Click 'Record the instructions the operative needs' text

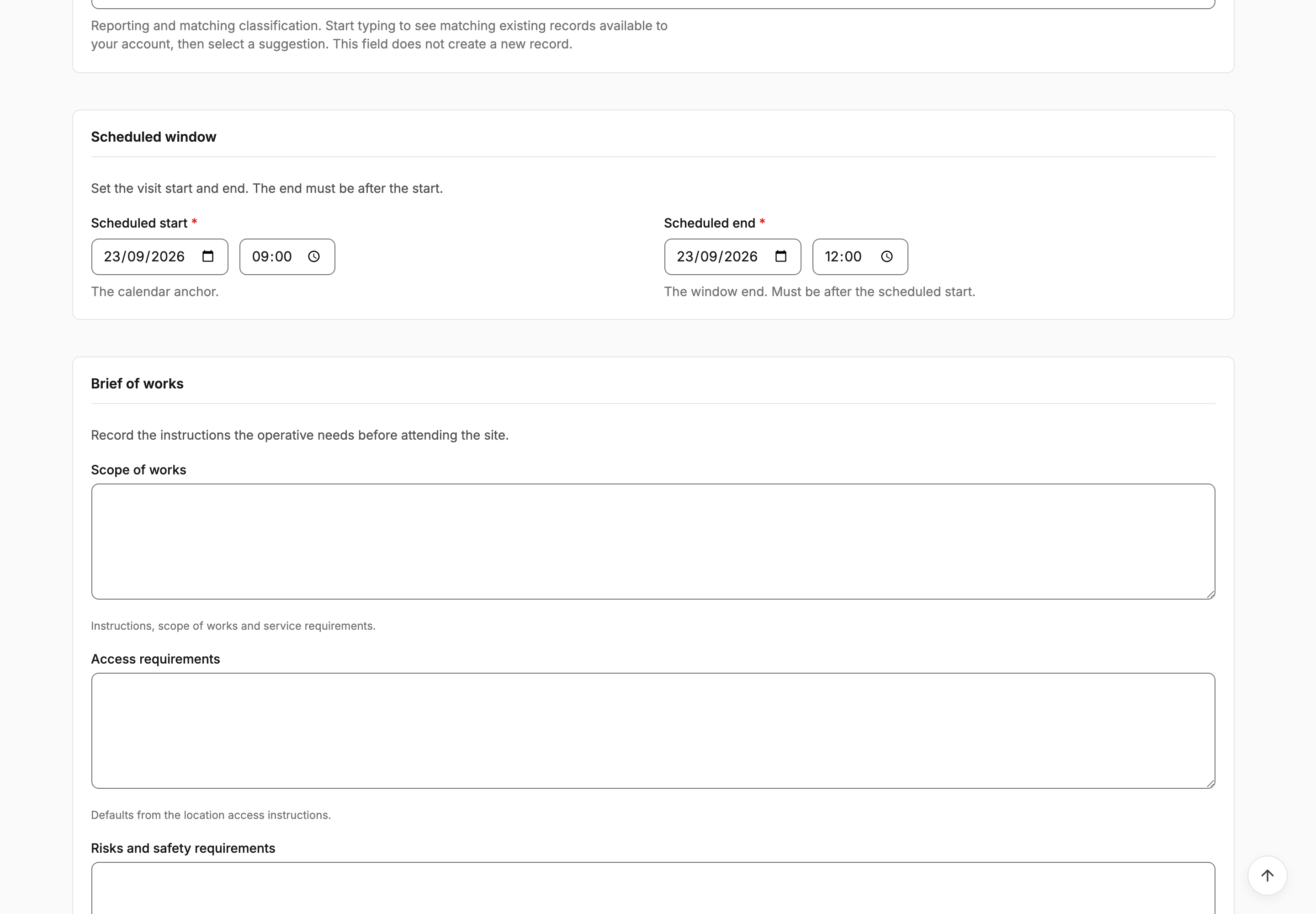(299, 435)
